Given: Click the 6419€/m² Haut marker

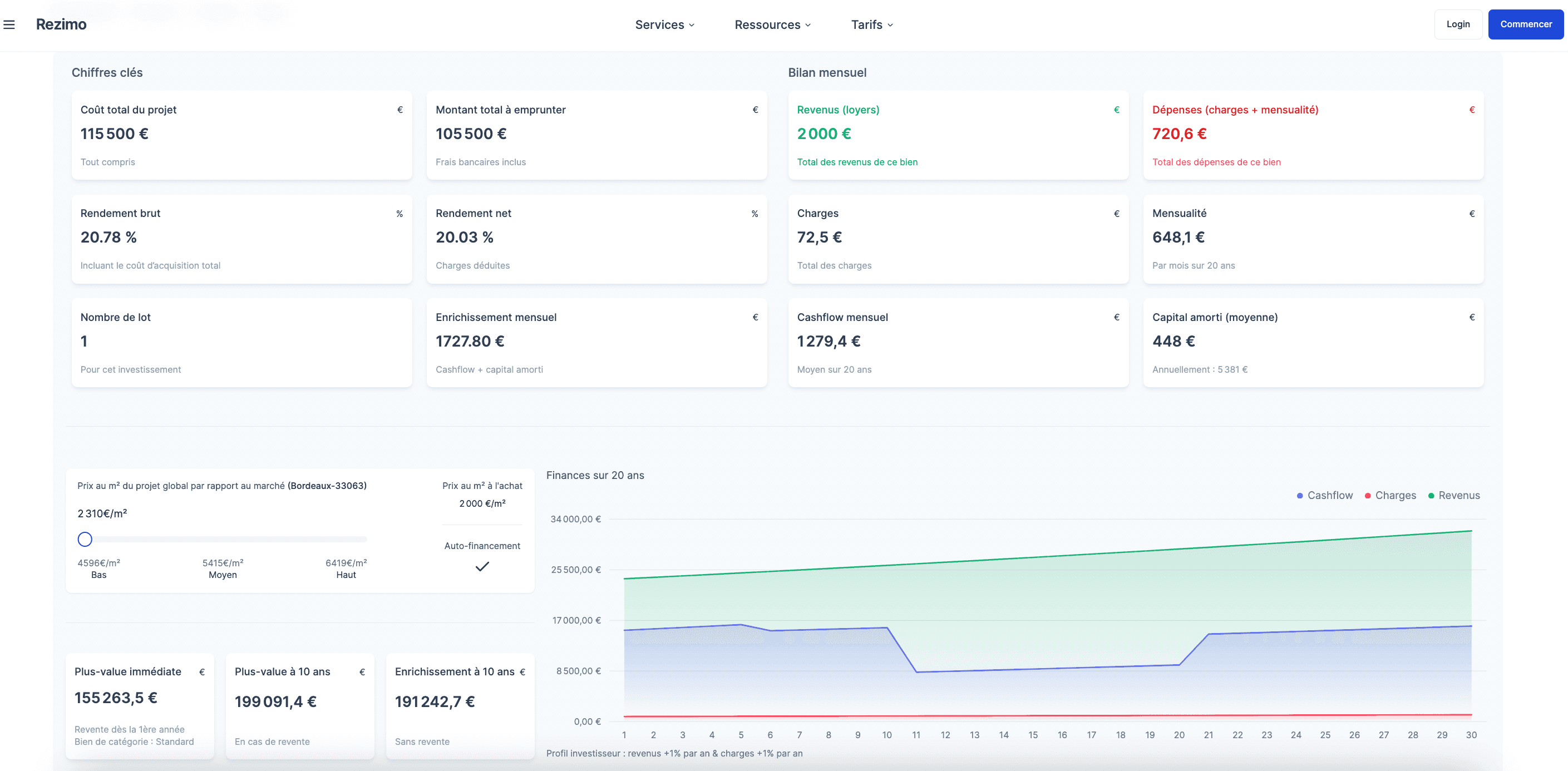Looking at the screenshot, I should (x=346, y=569).
